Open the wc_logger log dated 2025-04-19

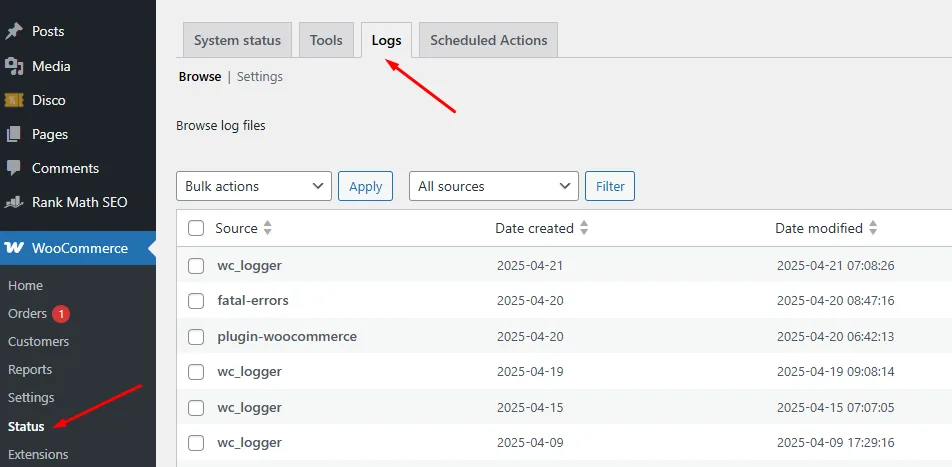(x=250, y=372)
